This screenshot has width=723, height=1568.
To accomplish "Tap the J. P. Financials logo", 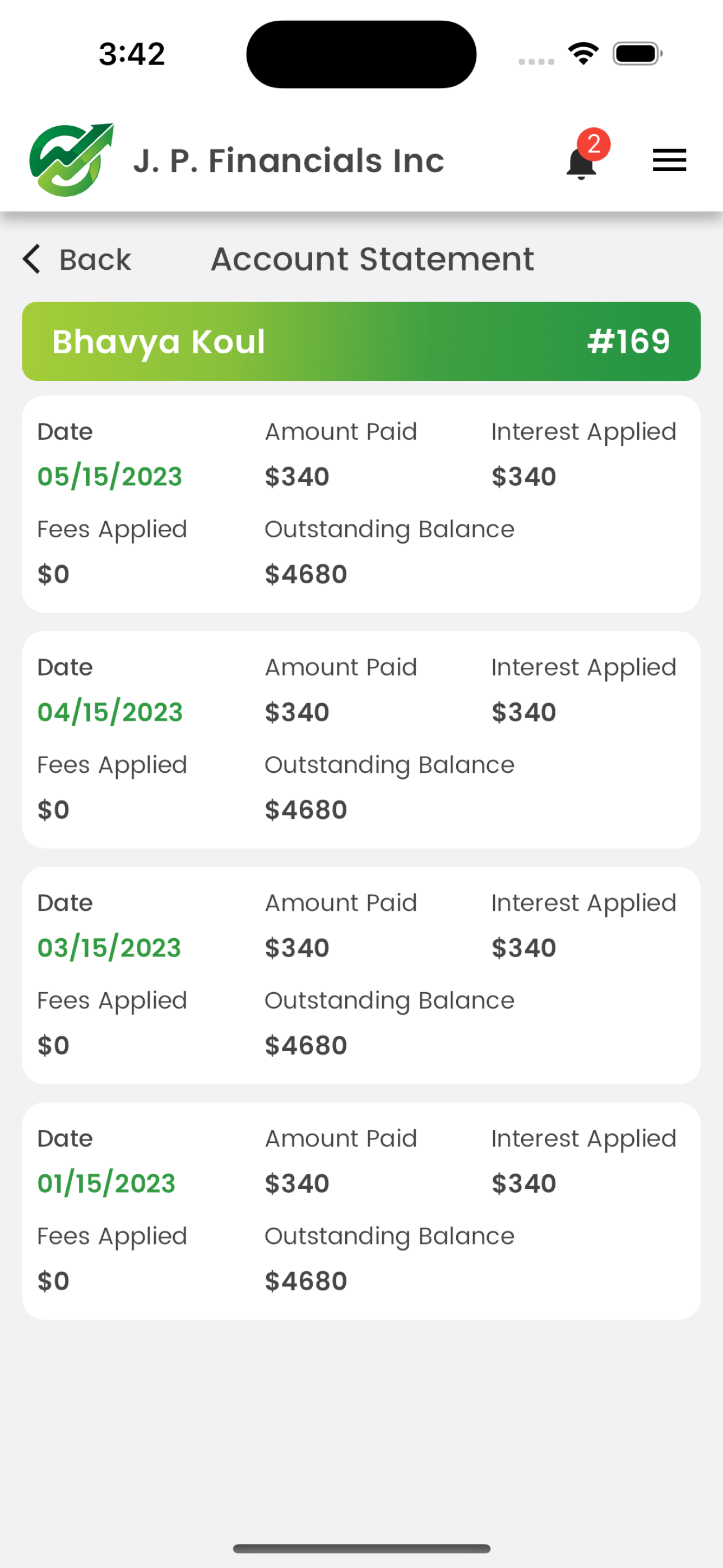I will [x=72, y=160].
